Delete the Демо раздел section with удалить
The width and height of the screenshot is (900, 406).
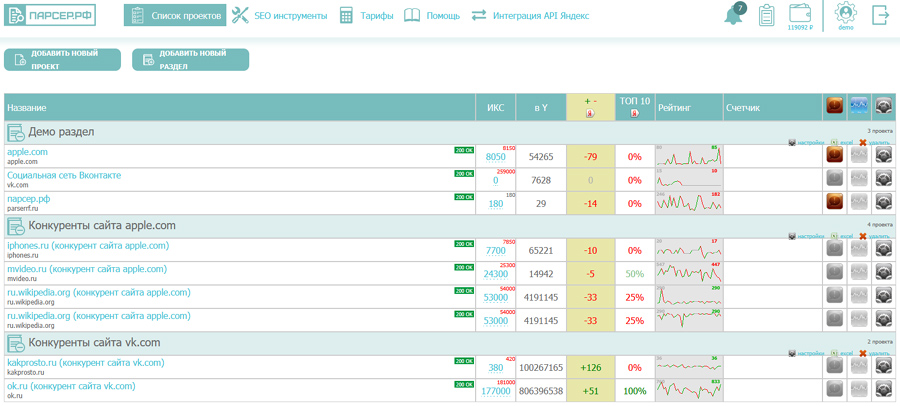pyautogui.click(x=875, y=142)
